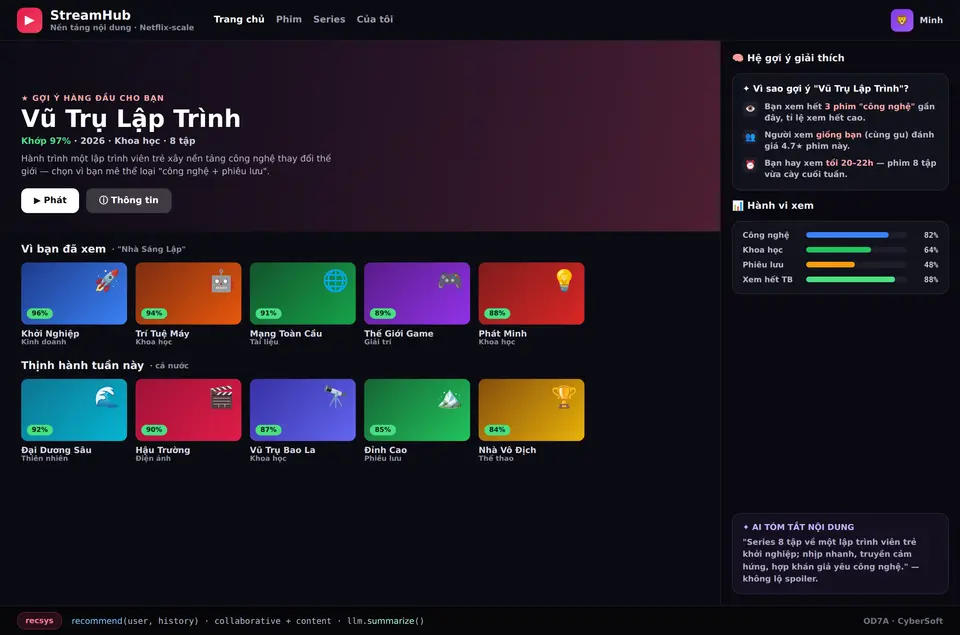Click the robot icon on Trí Tuệ Máy card
This screenshot has height=635, width=960.
coord(221,281)
